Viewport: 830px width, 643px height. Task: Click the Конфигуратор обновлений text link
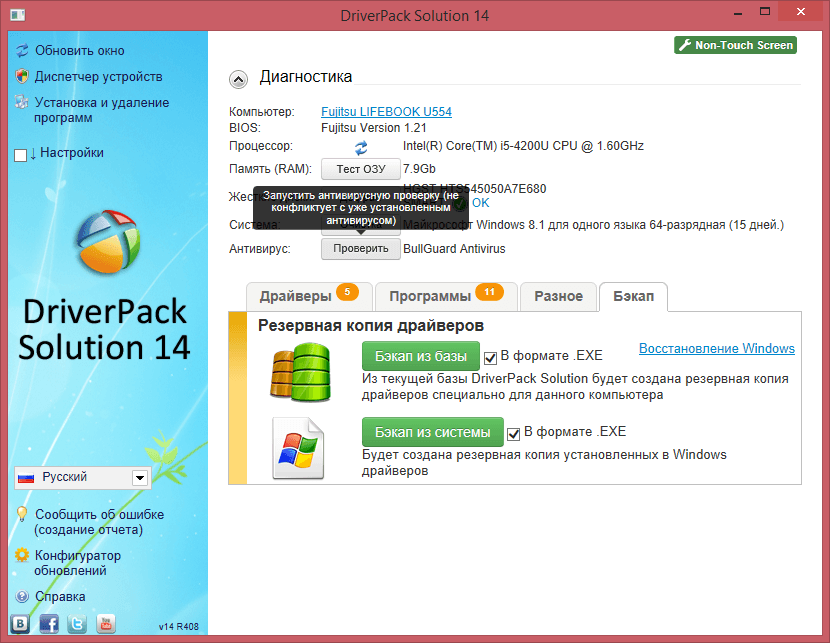(x=77, y=563)
